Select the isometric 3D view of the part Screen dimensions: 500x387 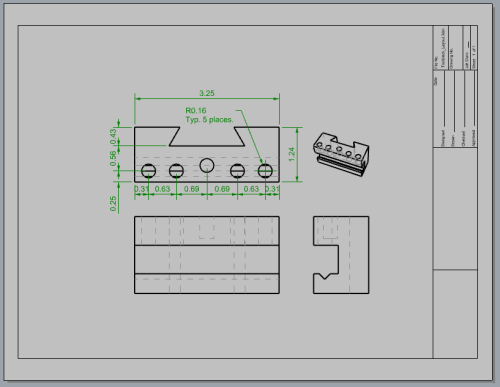(x=341, y=154)
